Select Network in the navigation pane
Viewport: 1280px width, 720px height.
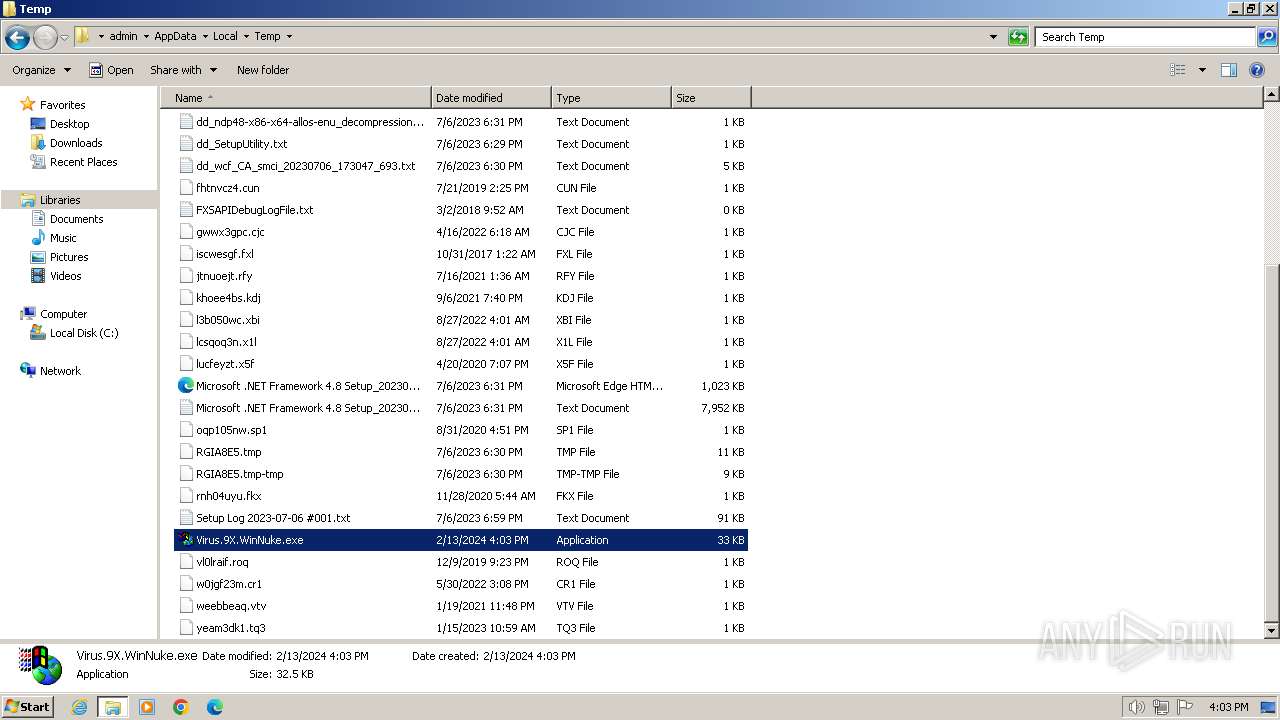[60, 371]
